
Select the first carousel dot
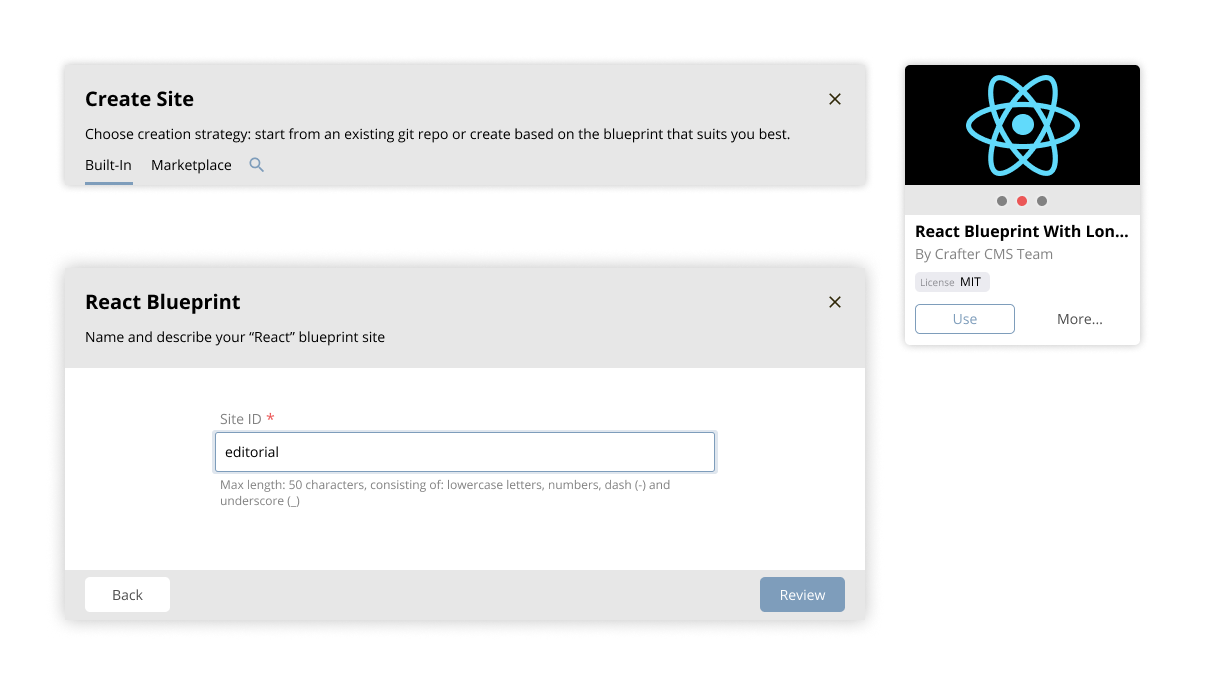(1001, 200)
